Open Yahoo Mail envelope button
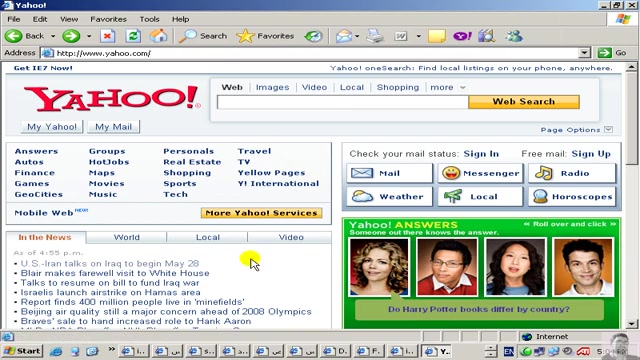This screenshot has height=360, width=640. (x=389, y=173)
